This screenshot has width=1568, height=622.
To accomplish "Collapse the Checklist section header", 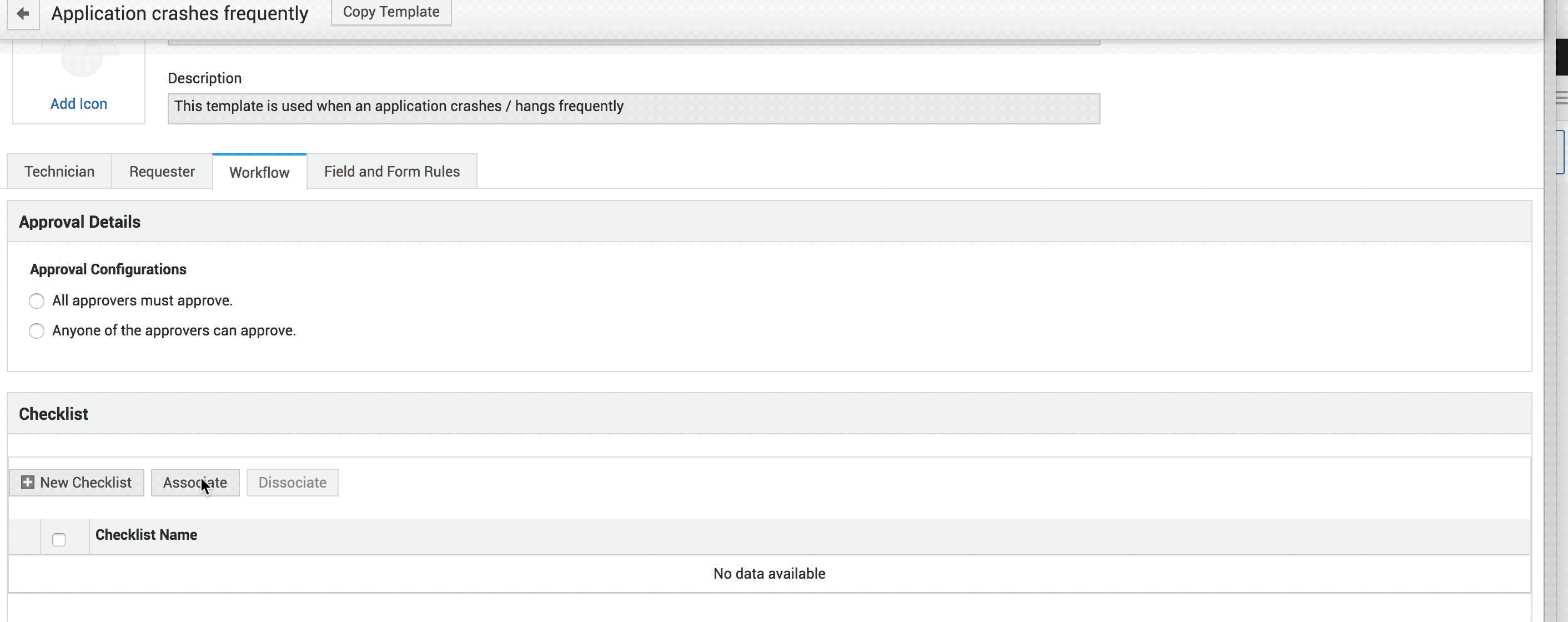I will (53, 414).
